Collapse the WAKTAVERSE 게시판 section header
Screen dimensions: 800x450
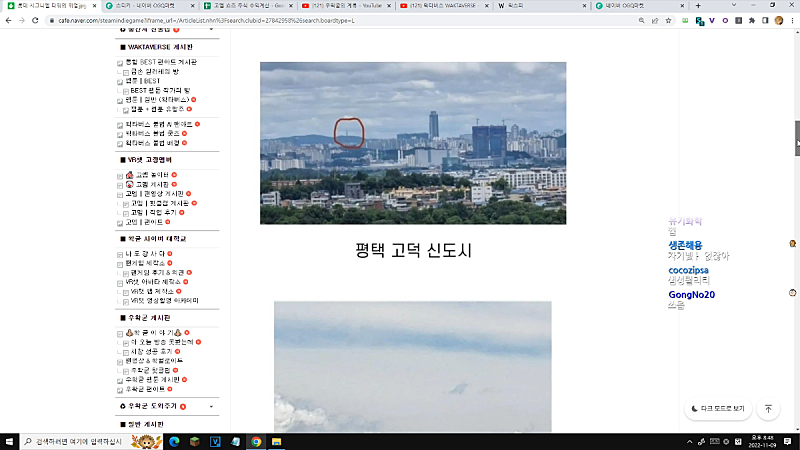tap(162, 47)
